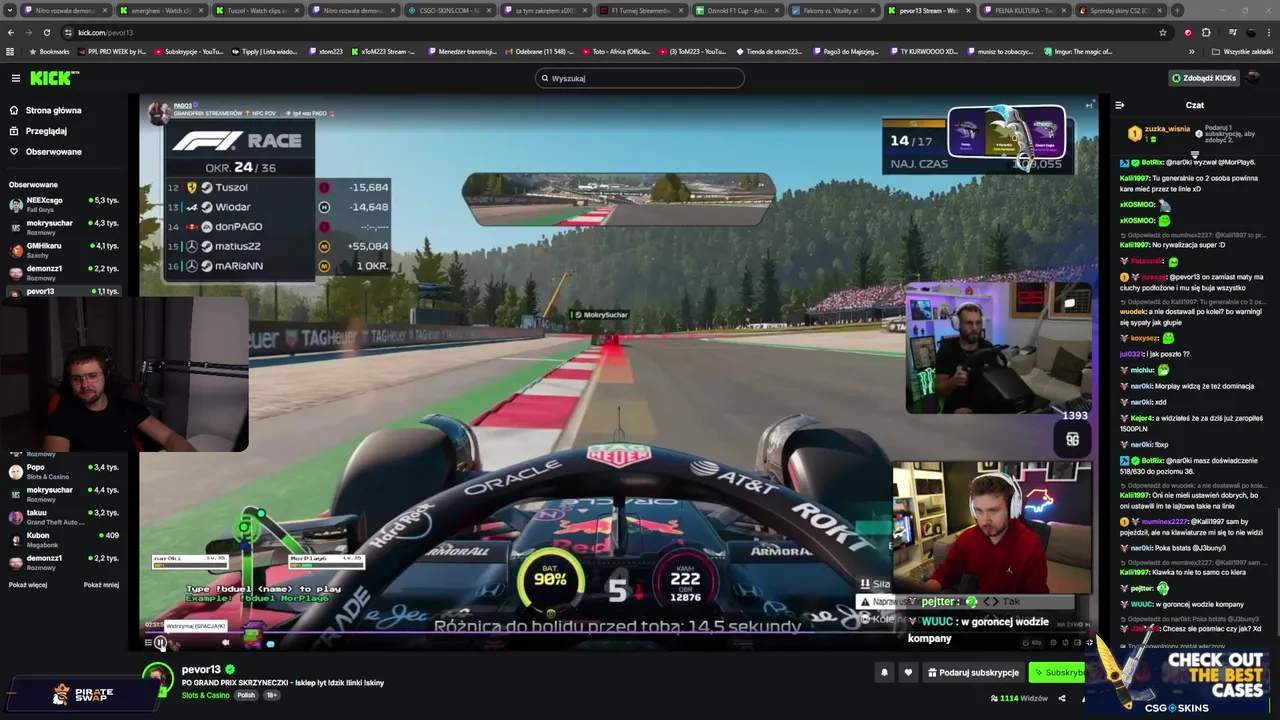This screenshot has height=720, width=1280.
Task: Open GMHikaru channel in followed list
Action: pos(63,249)
